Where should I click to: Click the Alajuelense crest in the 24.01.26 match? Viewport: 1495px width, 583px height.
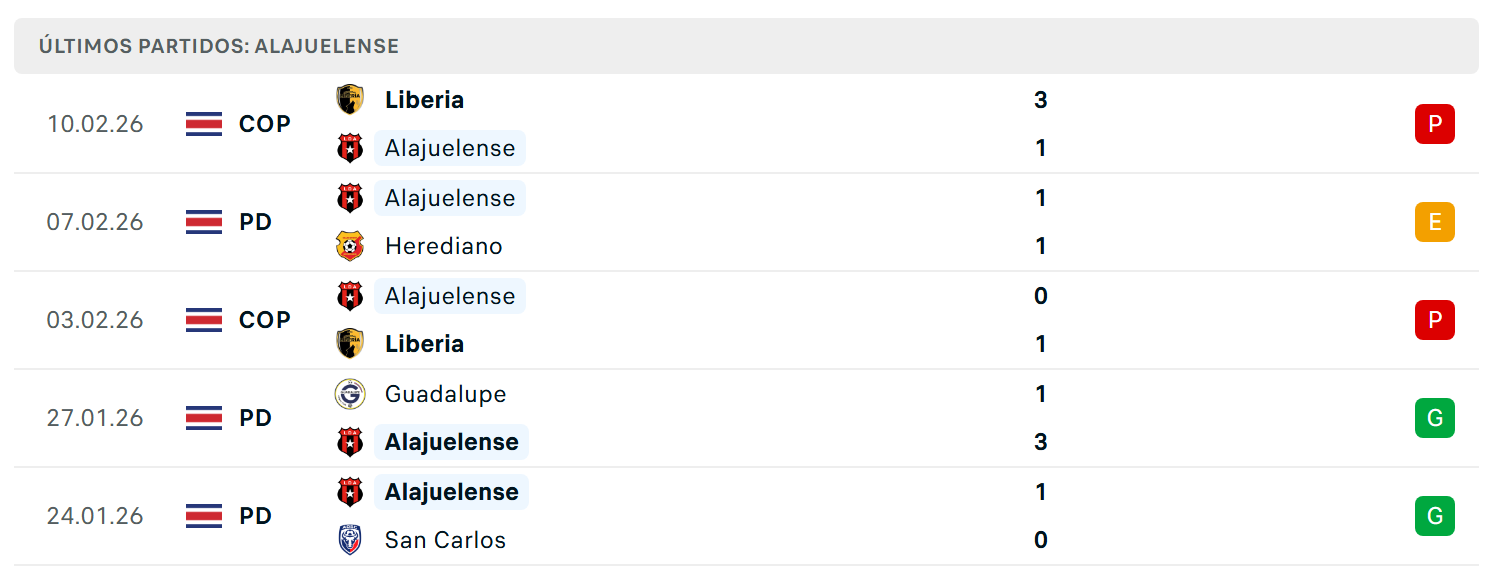(350, 492)
